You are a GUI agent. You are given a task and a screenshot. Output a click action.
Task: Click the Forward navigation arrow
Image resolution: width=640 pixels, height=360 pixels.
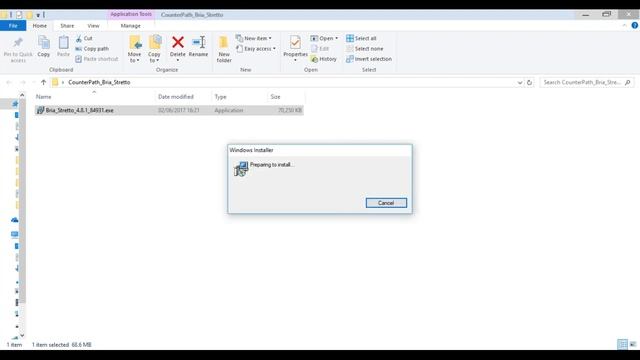point(23,82)
